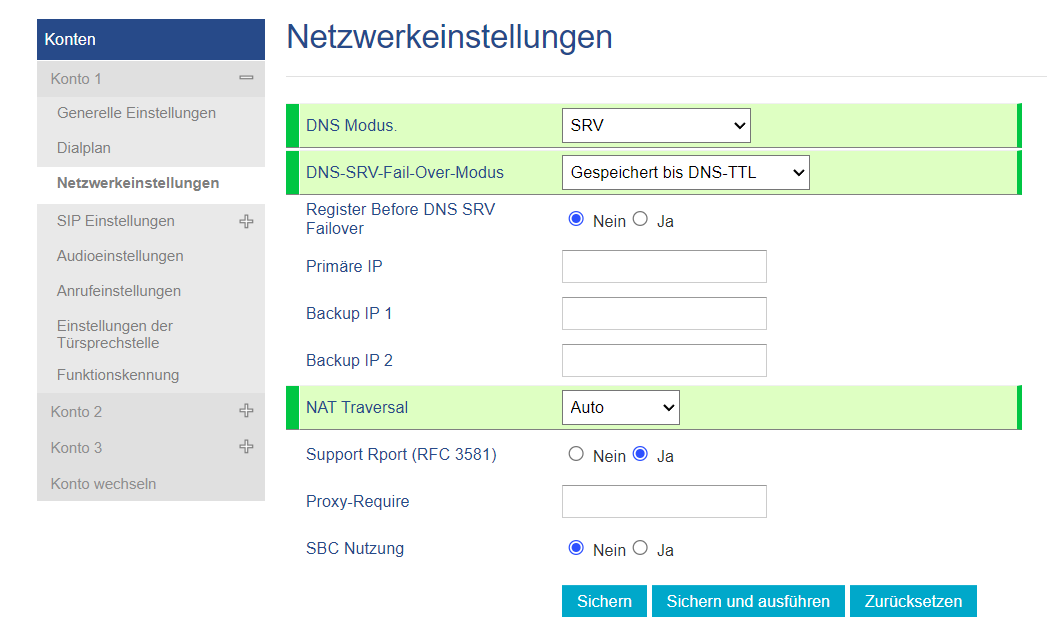Open Generelle Einstellungen in the sidebar
The height and width of the screenshot is (637, 1047).
click(x=136, y=113)
